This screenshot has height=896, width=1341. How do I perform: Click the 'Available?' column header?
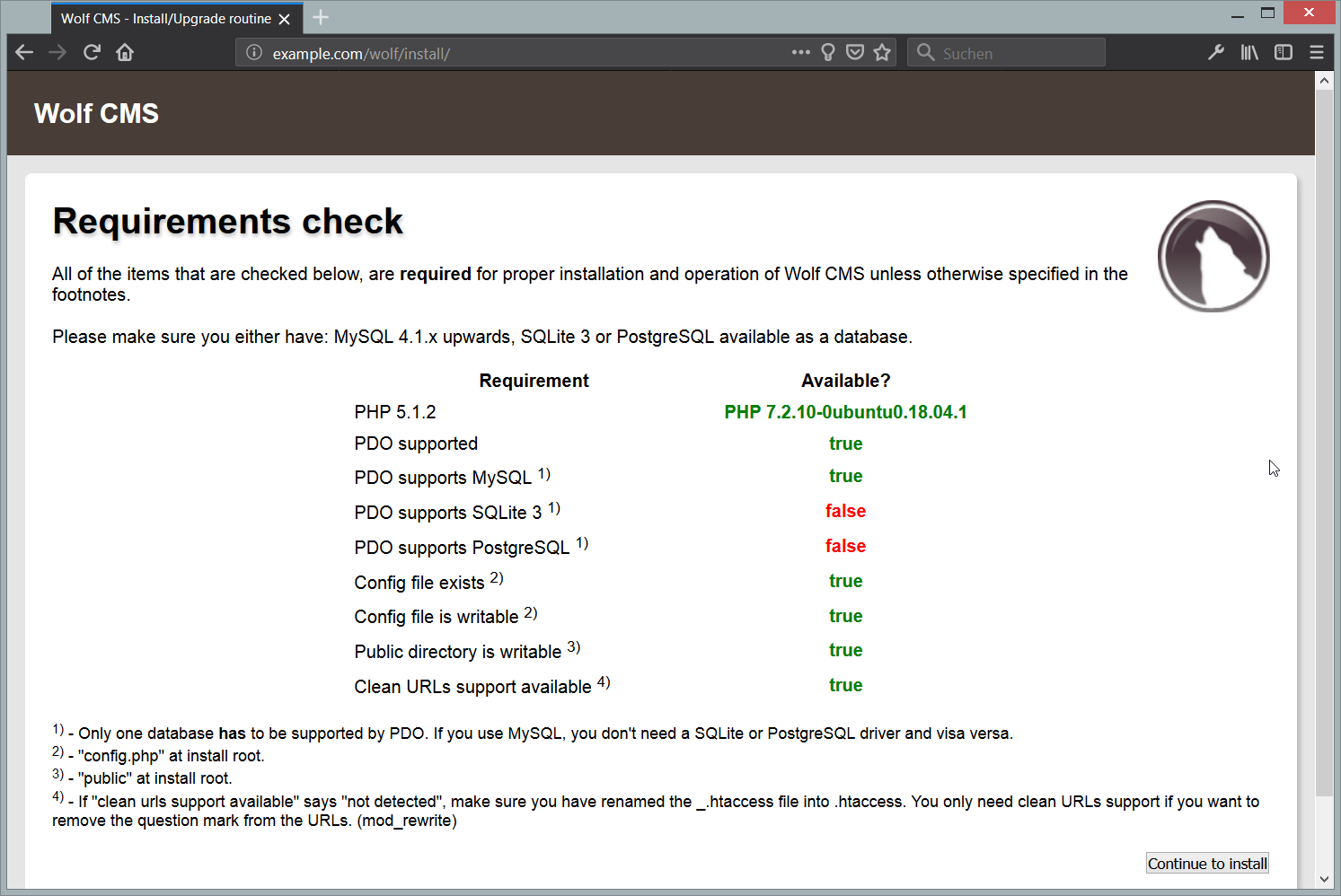845,381
